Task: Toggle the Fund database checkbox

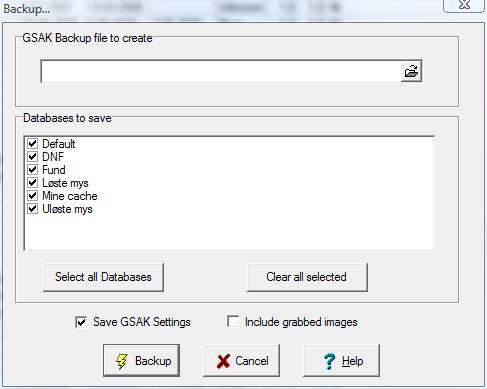Action: (32, 169)
